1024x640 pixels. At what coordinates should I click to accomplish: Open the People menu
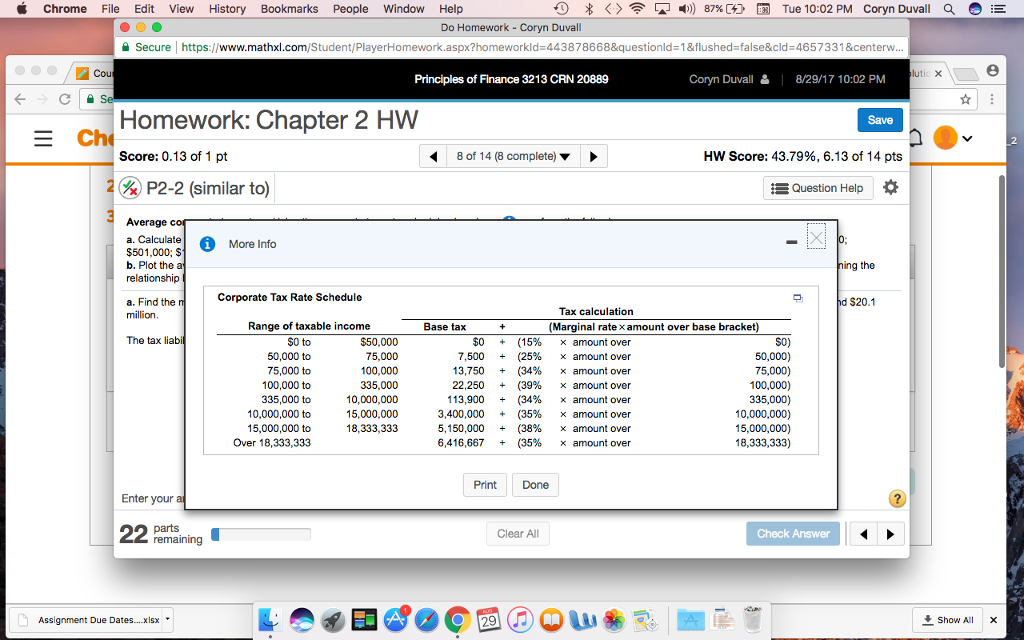(x=351, y=8)
